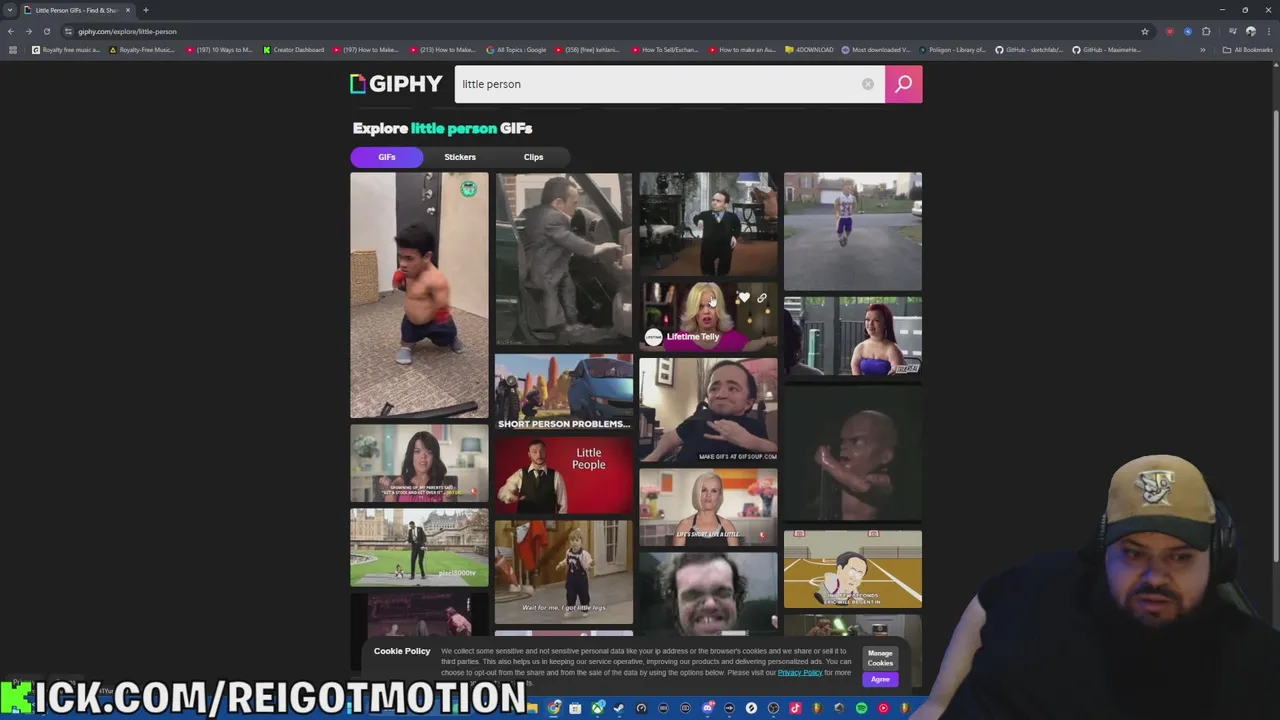Click the GIPHY logo
The height and width of the screenshot is (720, 1280).
click(396, 84)
